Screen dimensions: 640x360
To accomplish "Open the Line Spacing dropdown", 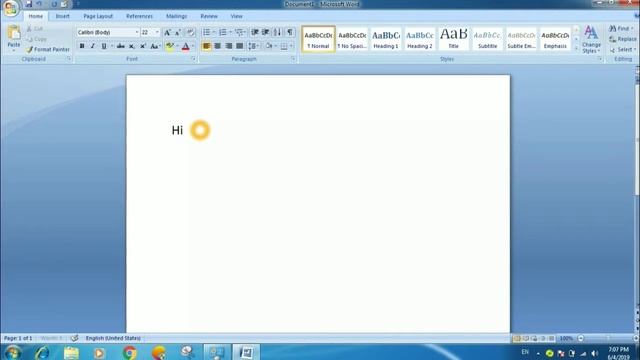I will pos(254,46).
